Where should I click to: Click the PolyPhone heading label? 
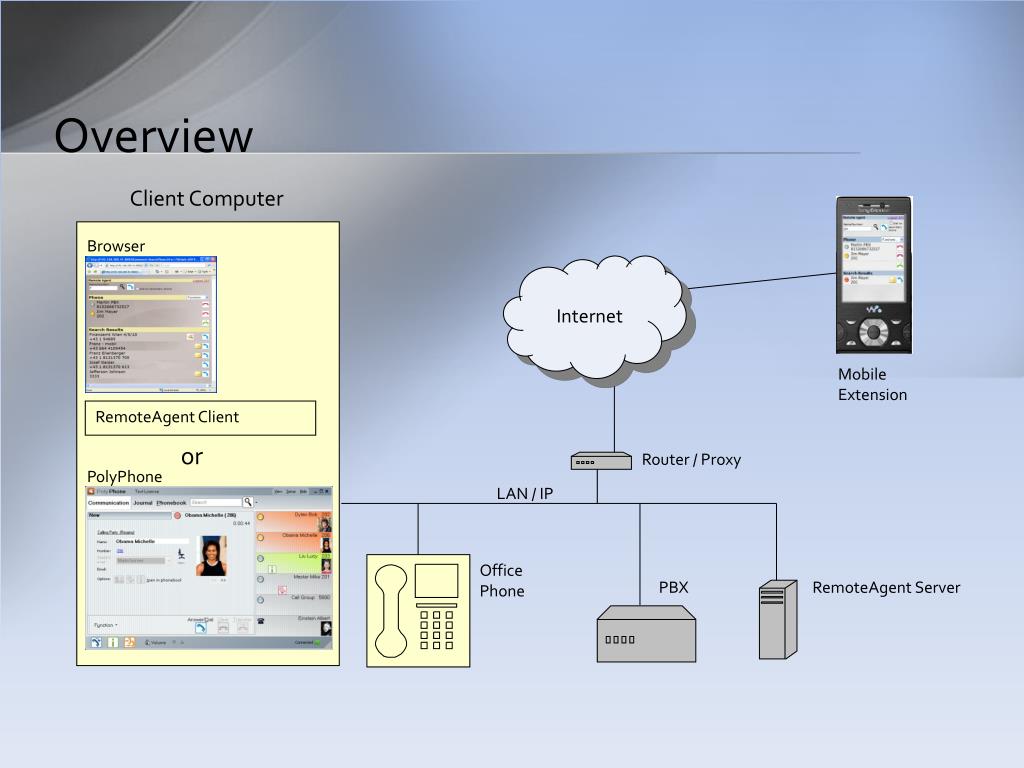pyautogui.click(x=125, y=476)
